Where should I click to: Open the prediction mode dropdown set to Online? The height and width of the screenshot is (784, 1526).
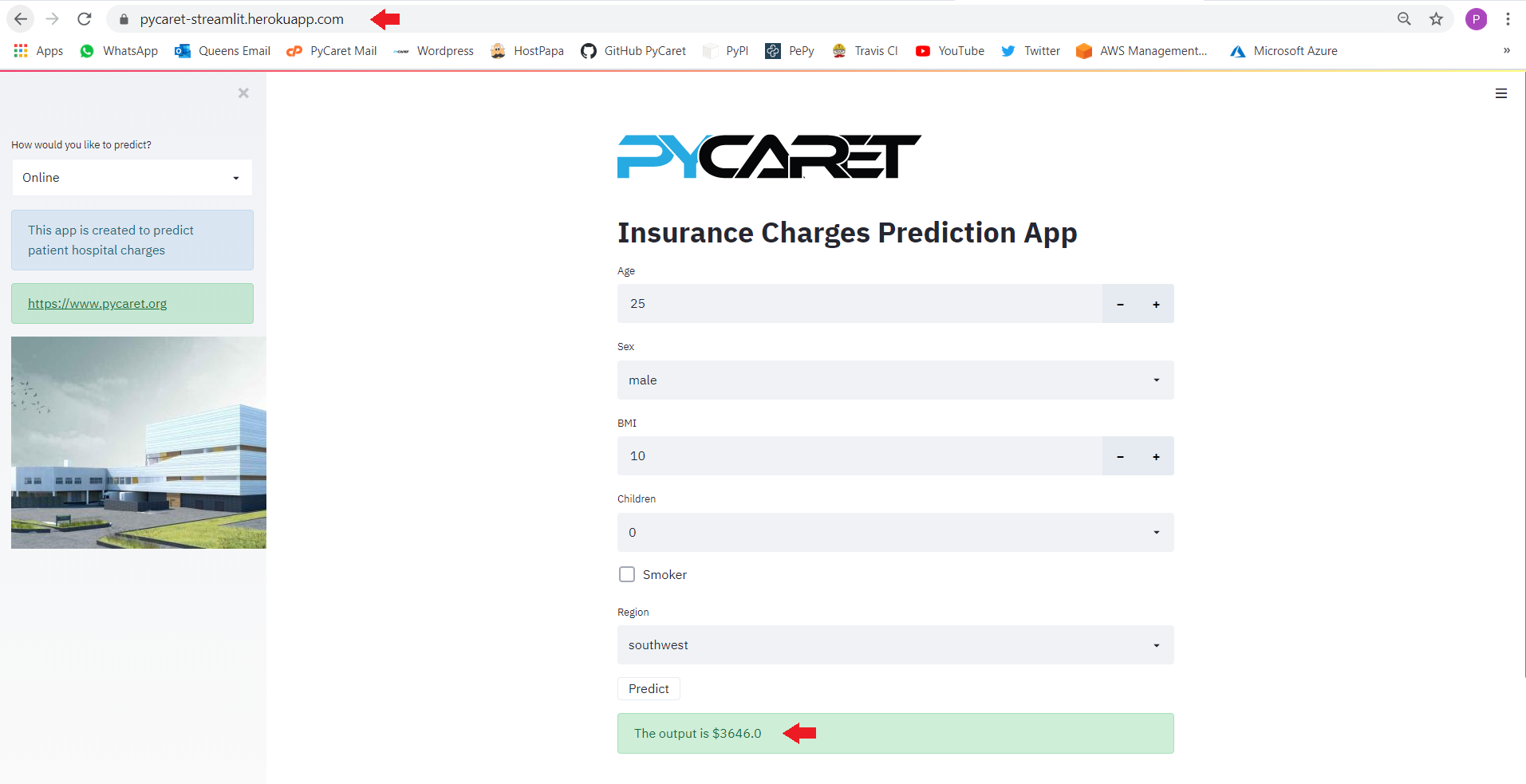132,178
